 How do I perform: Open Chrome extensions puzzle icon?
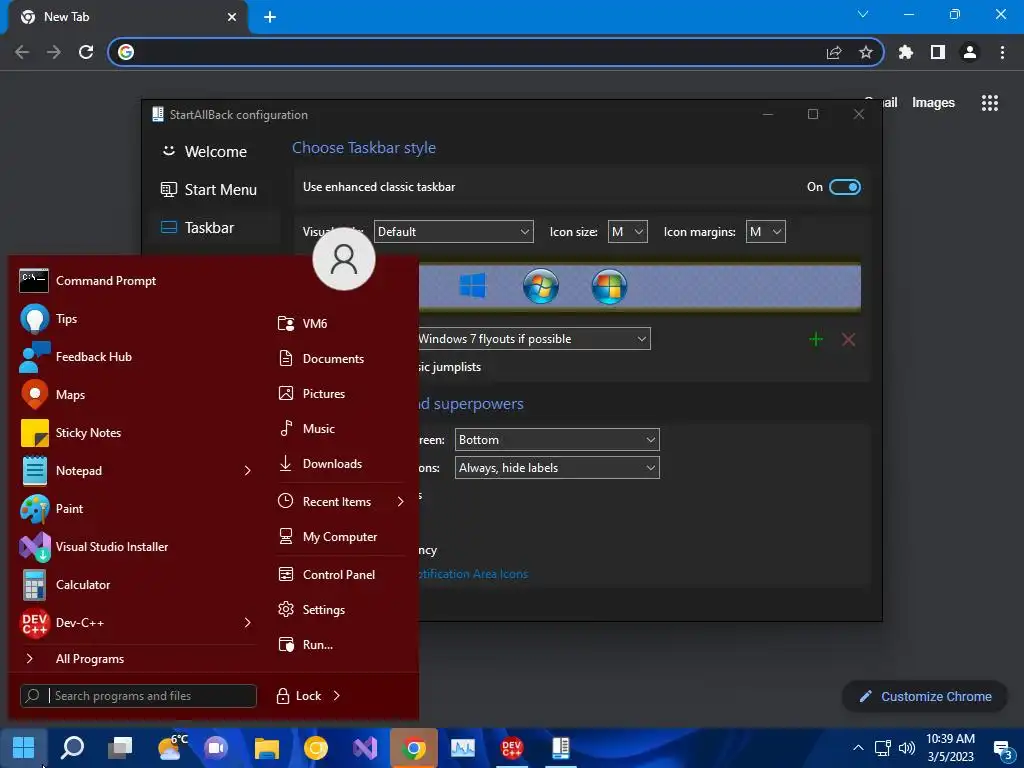906,52
